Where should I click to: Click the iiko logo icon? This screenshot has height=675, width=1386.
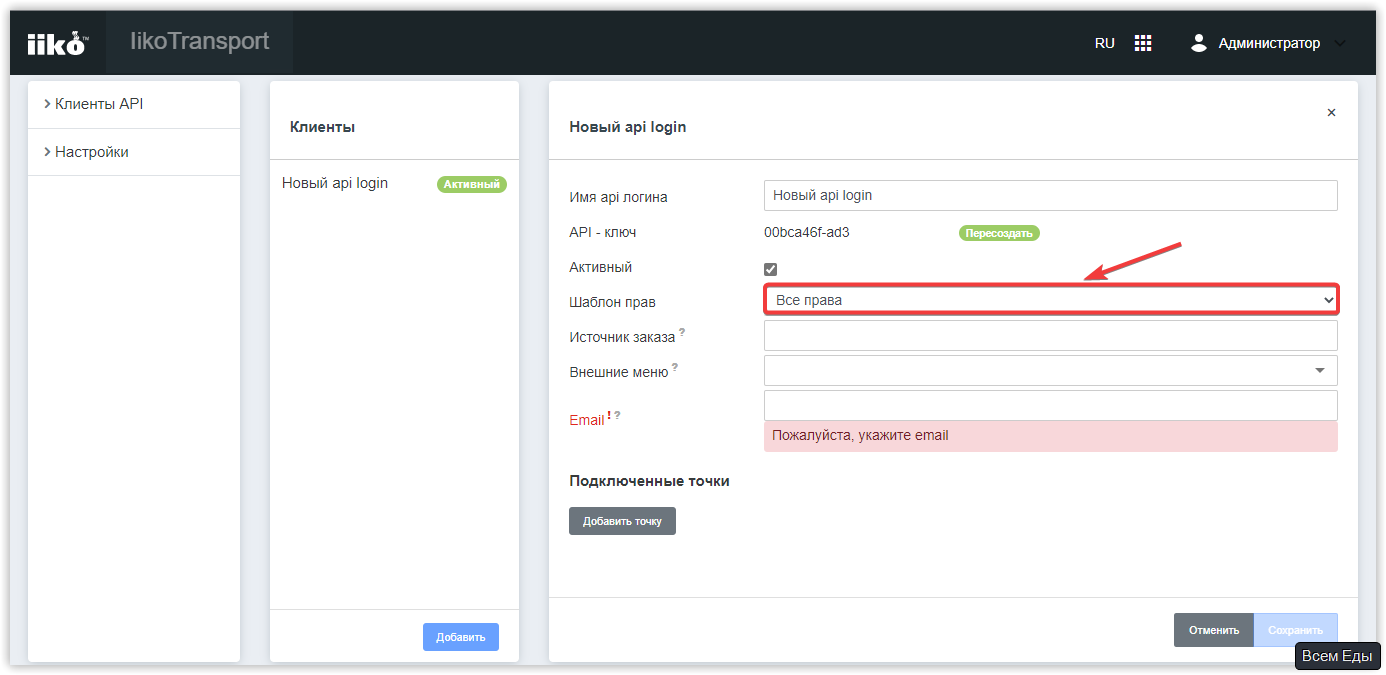click(57, 44)
